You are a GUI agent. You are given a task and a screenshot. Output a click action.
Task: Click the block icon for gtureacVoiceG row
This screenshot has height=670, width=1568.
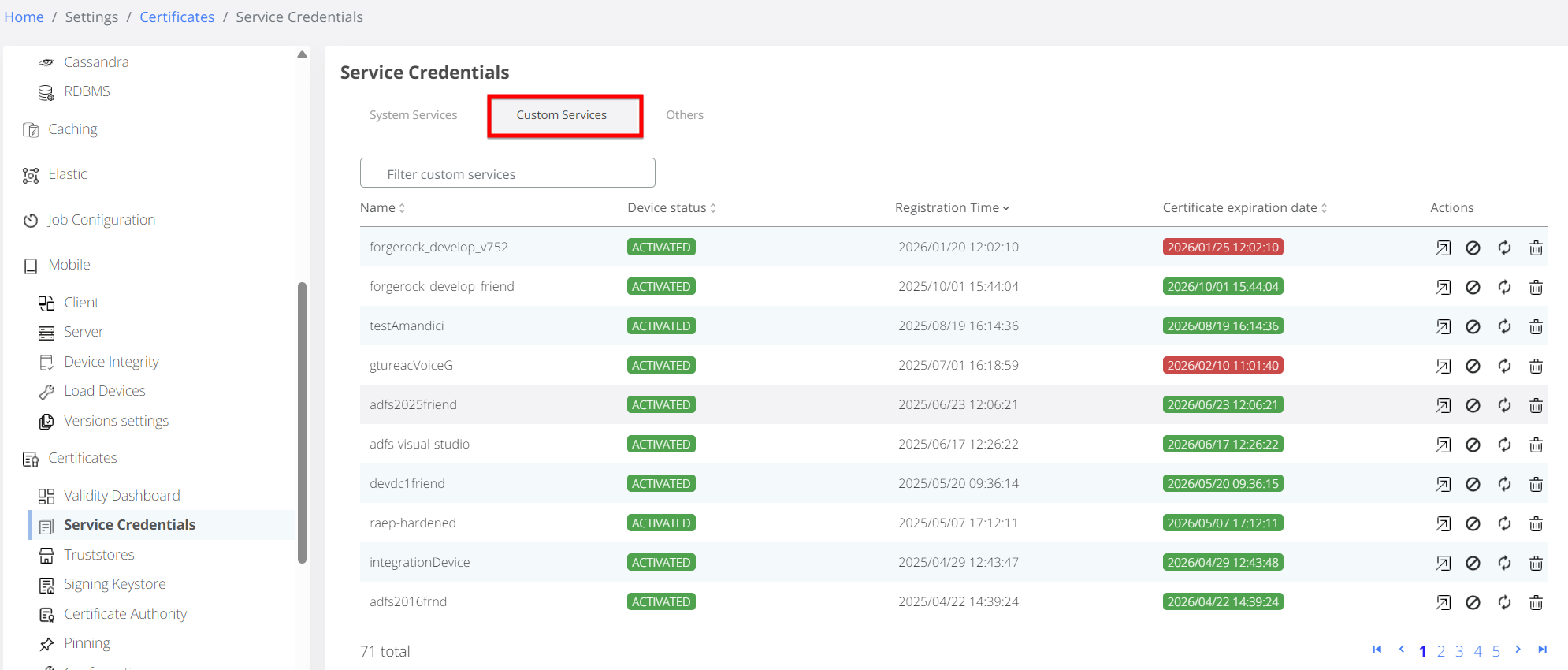1473,366
